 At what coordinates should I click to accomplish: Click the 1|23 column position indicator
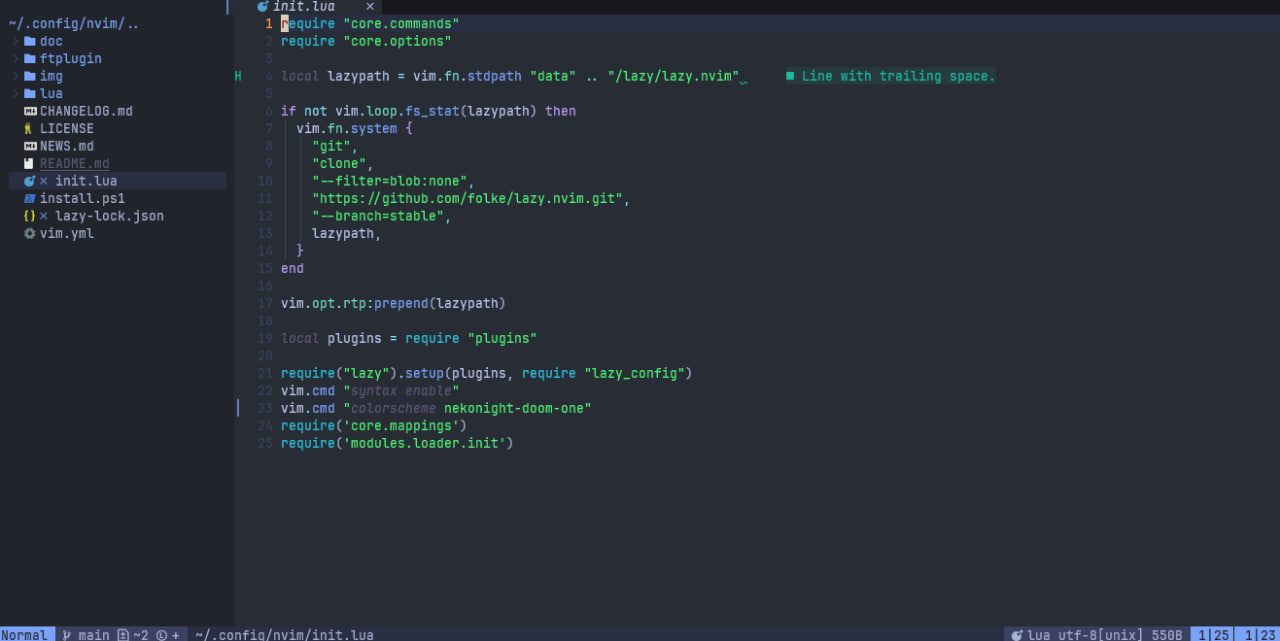click(1259, 635)
